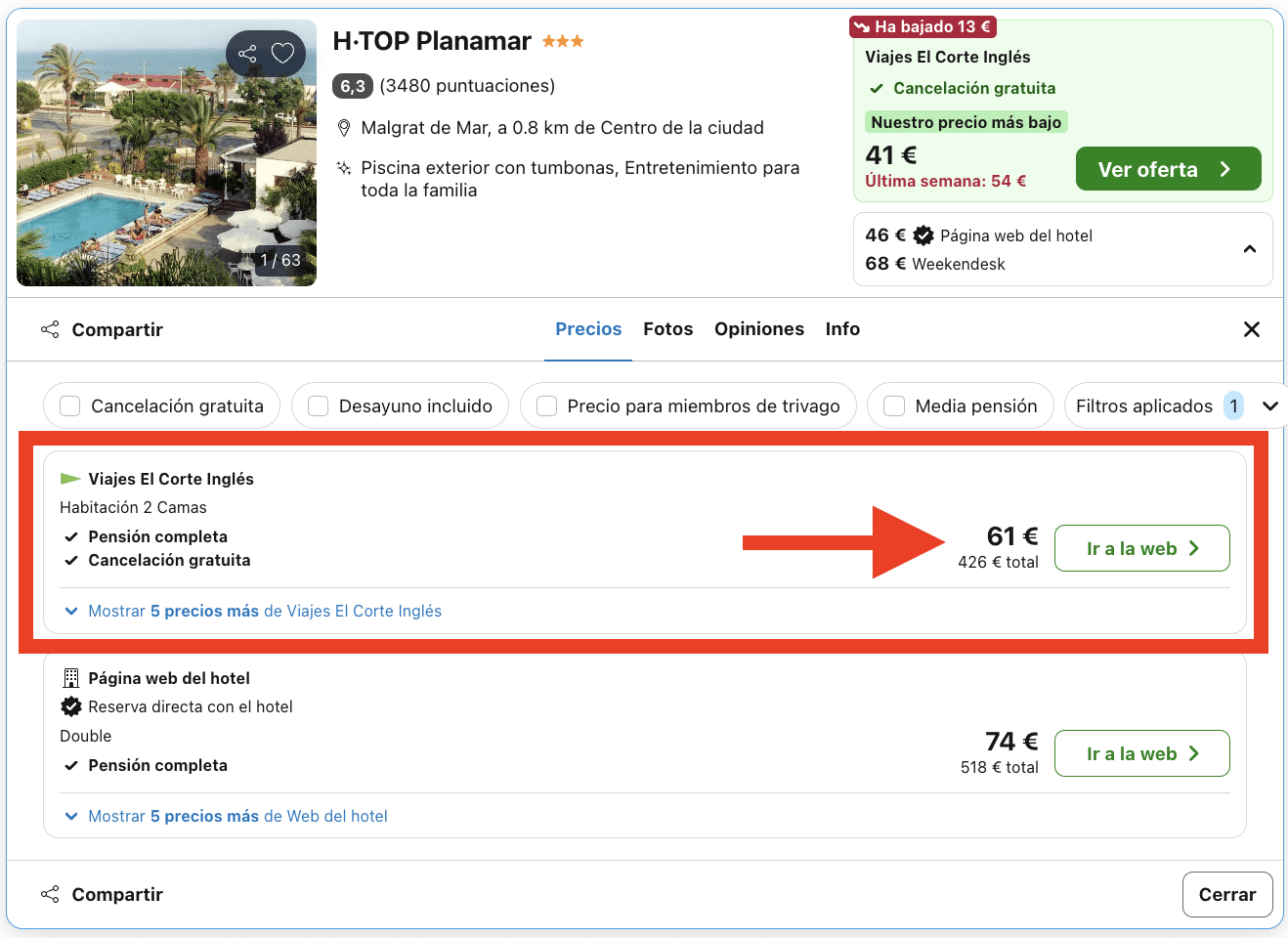Click the hotel pool photo thumbnail
This screenshot has height=938, width=1288.
166,152
